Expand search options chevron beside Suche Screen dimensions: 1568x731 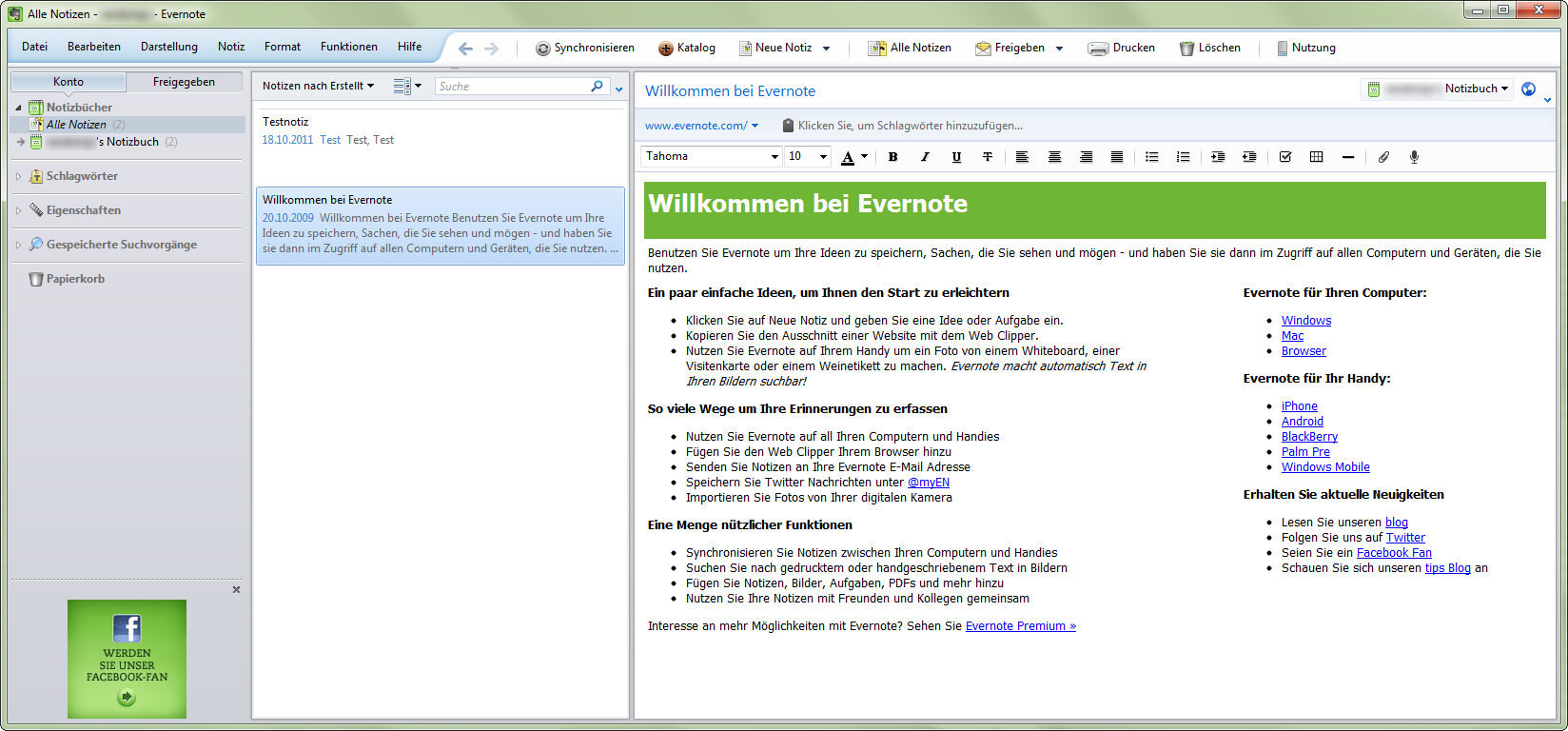click(618, 89)
